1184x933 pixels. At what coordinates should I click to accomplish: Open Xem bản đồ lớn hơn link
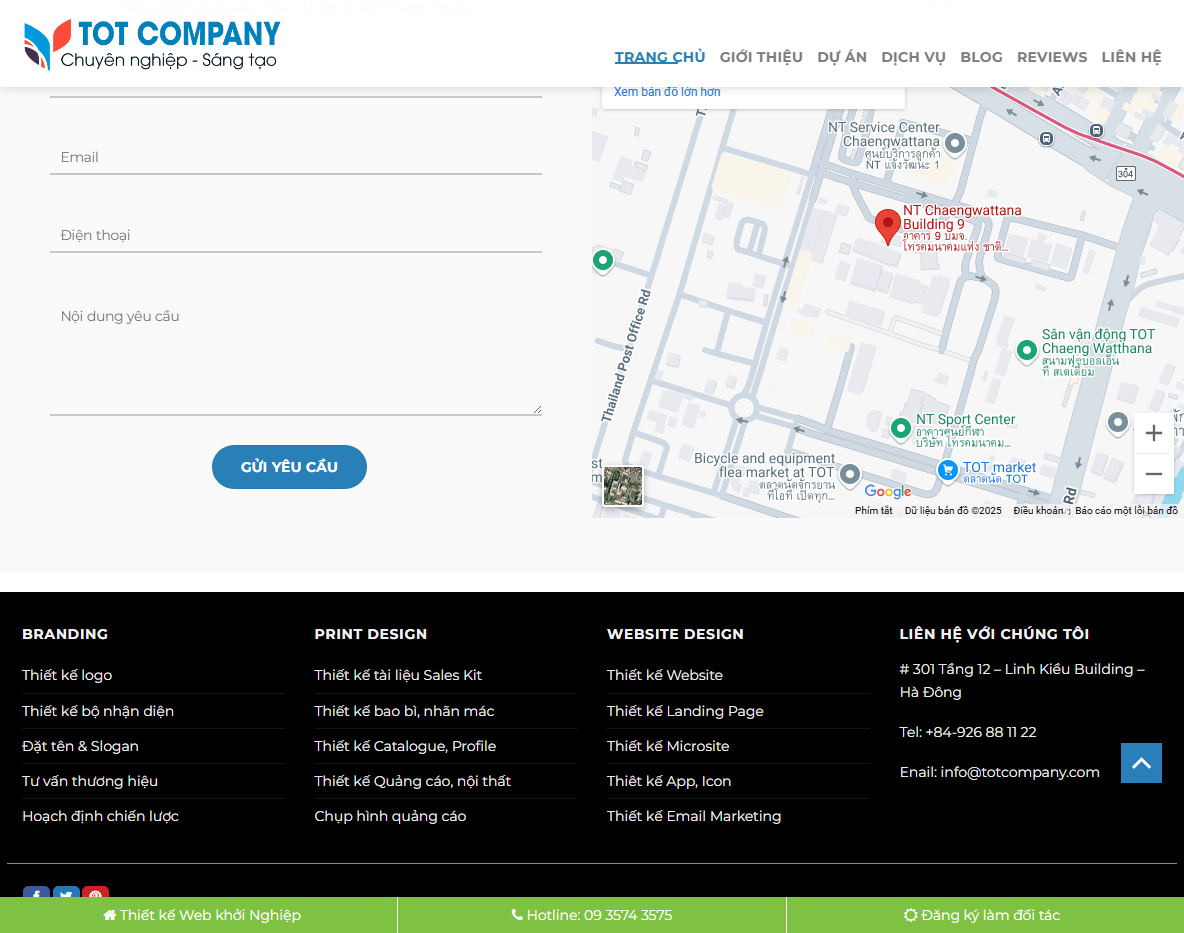click(668, 91)
